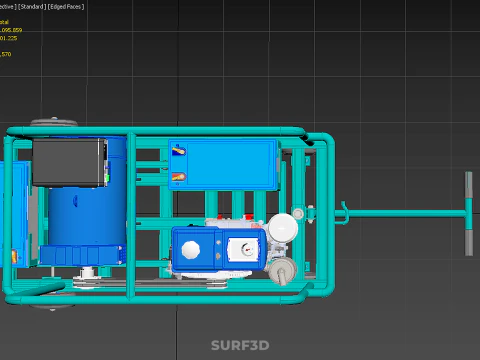
Task: Select the white round air filter
Action: (283, 227)
